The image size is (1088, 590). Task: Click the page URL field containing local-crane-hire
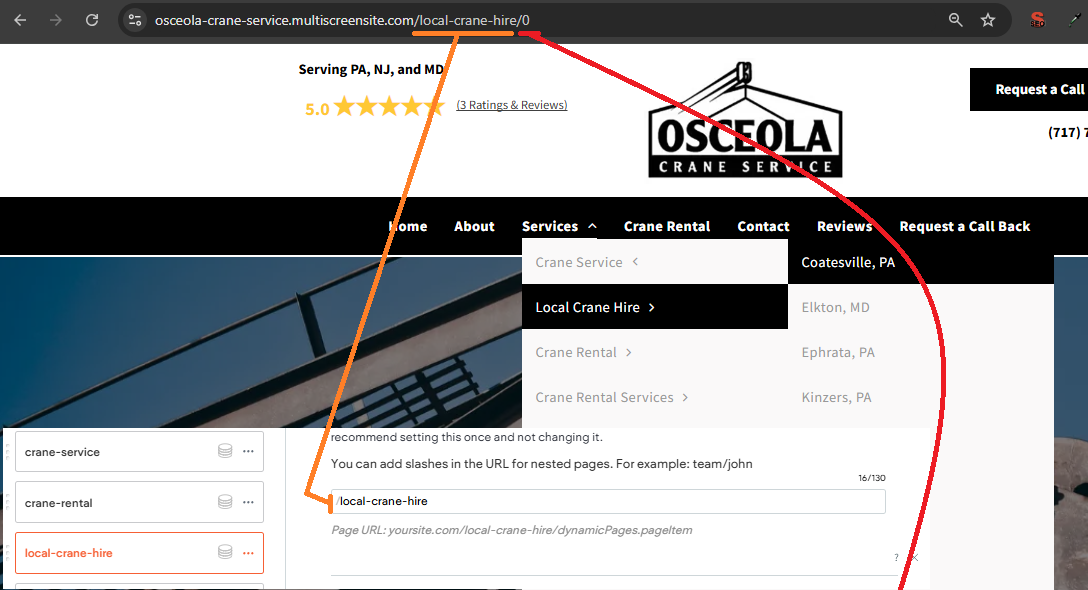[x=608, y=501]
